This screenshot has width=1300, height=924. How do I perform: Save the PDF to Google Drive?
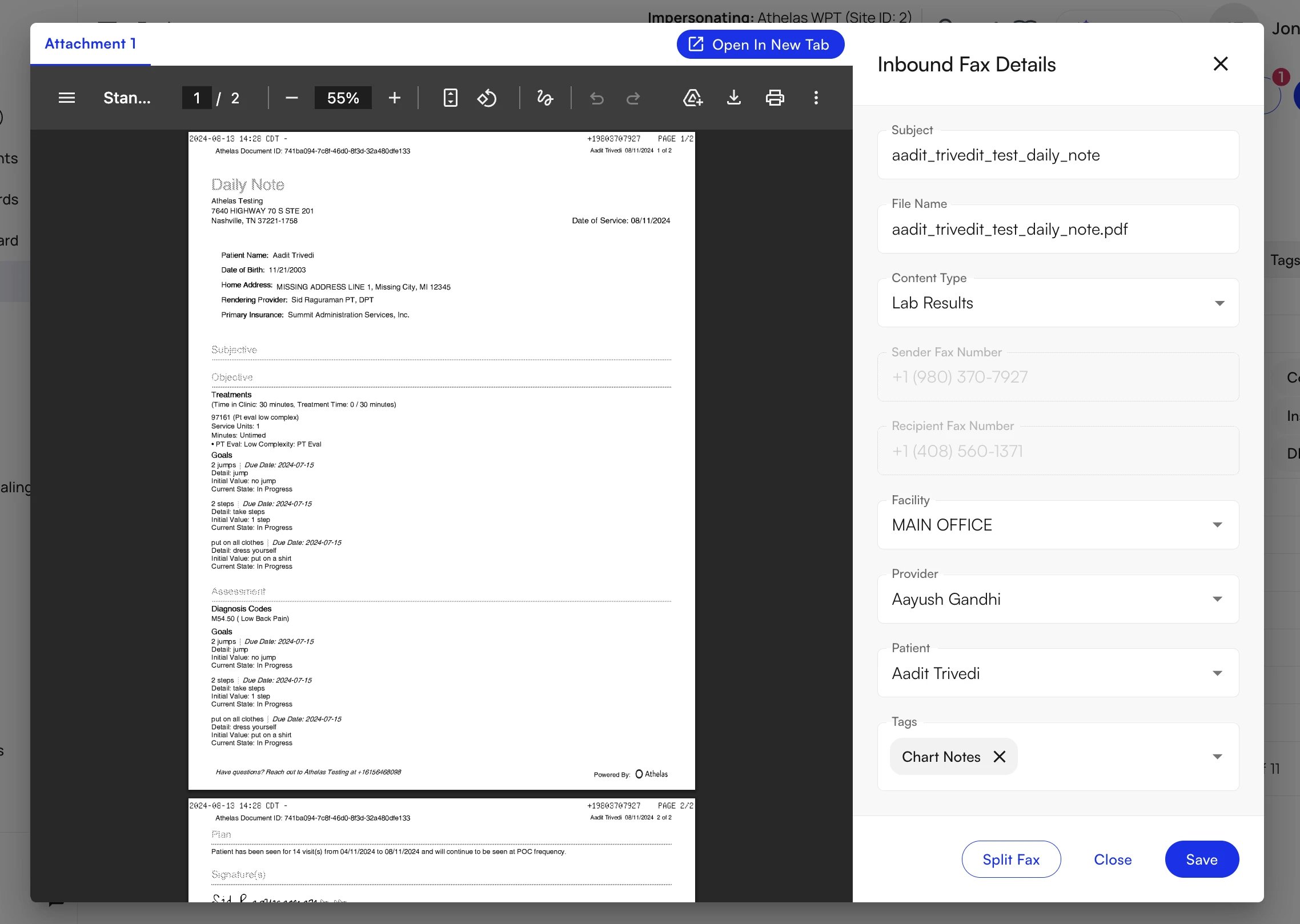click(x=692, y=98)
